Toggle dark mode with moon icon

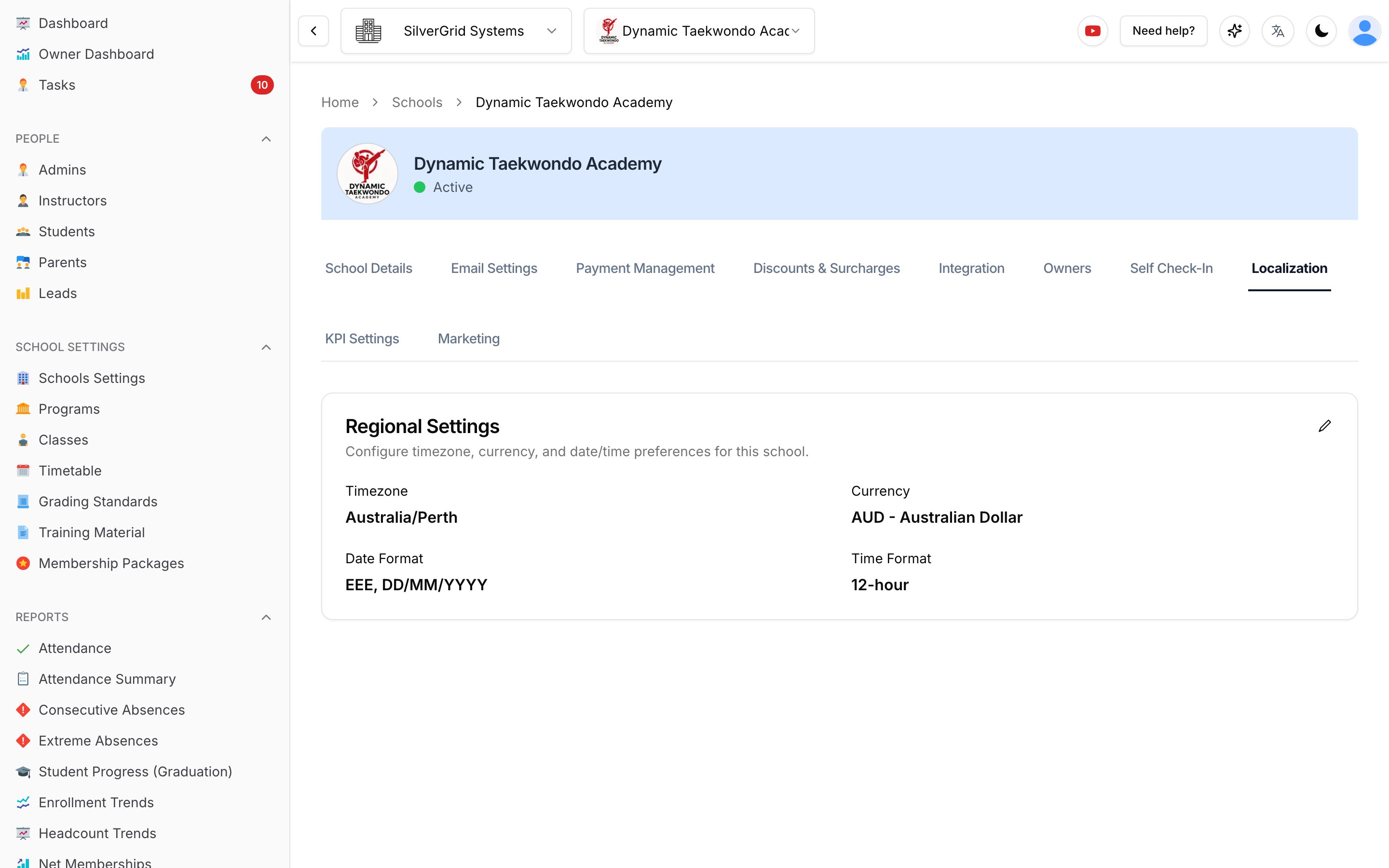[1321, 31]
